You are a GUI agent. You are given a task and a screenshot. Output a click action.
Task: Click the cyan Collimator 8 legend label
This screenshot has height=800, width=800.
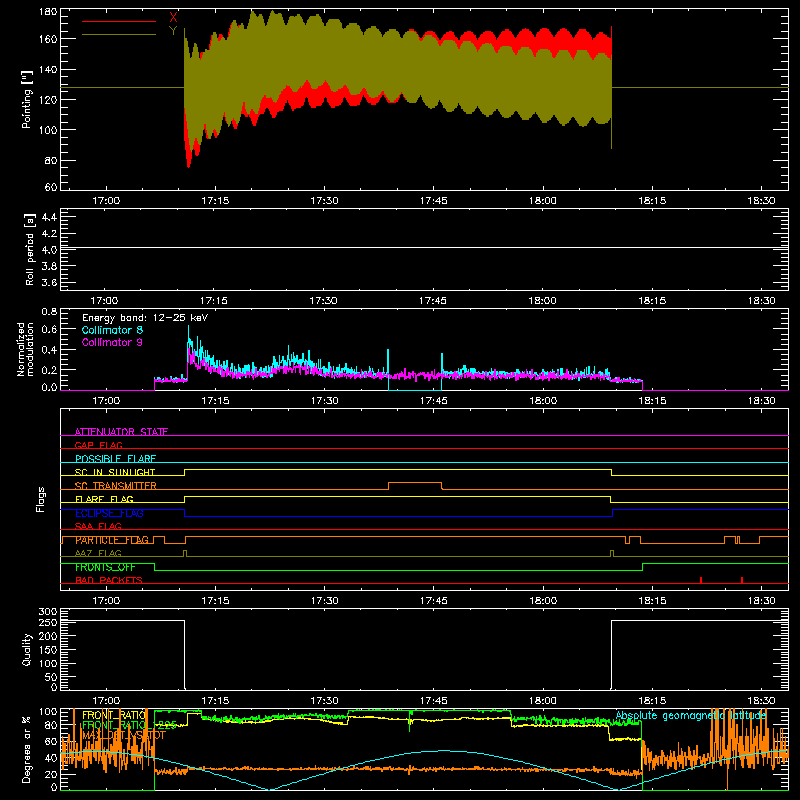point(112,330)
